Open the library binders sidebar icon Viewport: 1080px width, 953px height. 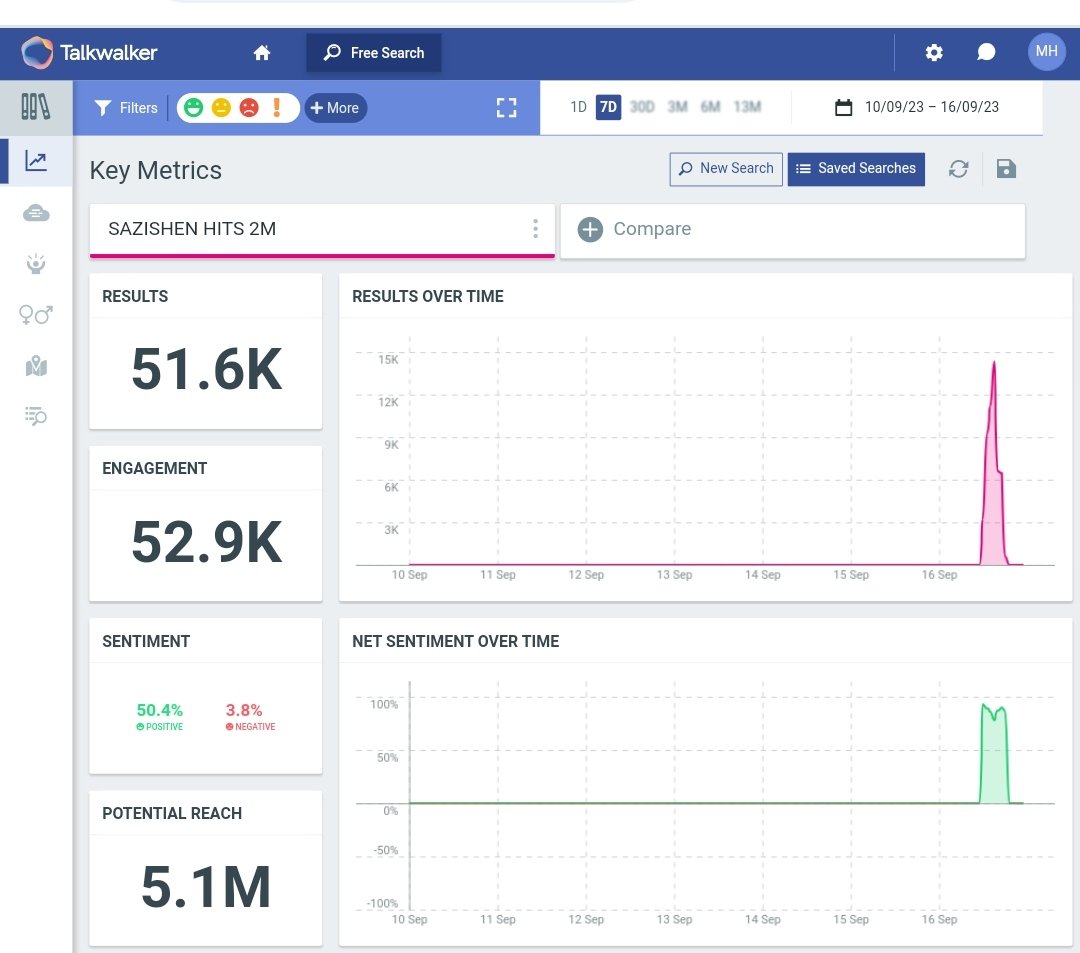tap(36, 107)
